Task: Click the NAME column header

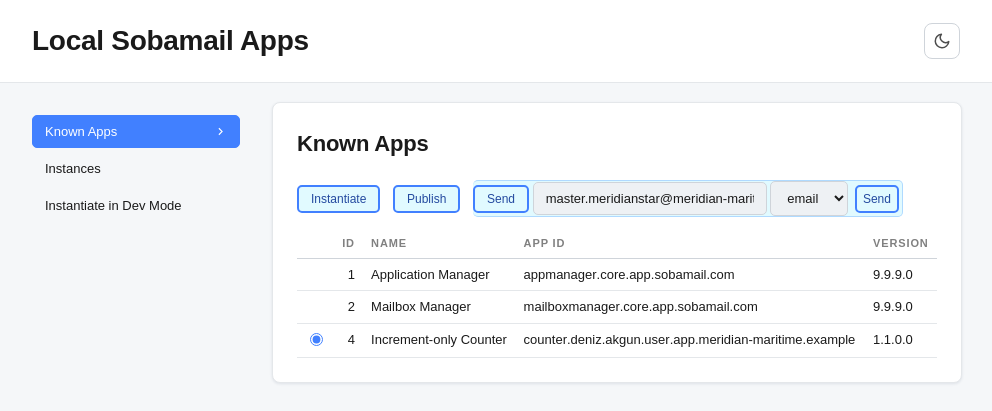Action: [388, 243]
